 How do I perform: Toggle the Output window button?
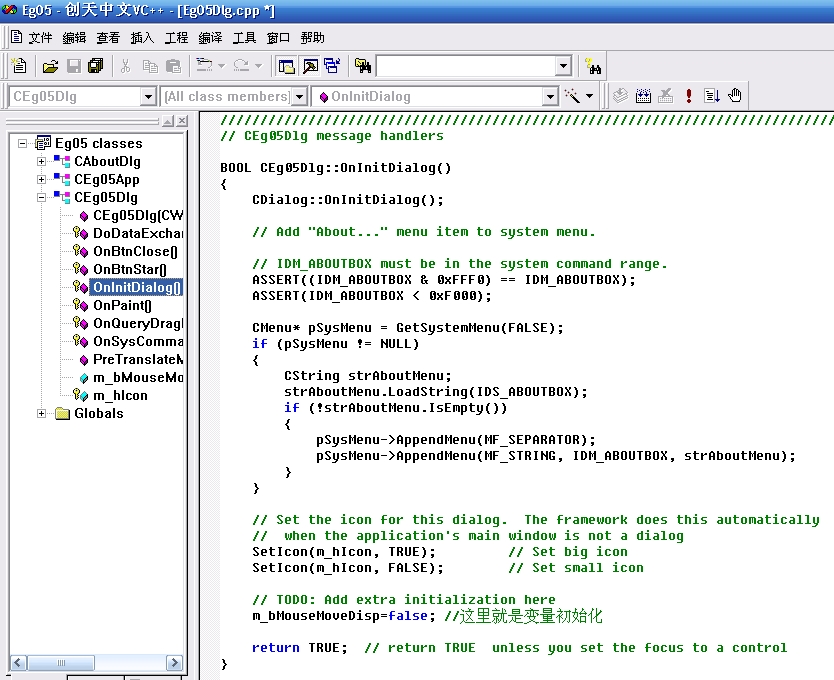coord(310,66)
